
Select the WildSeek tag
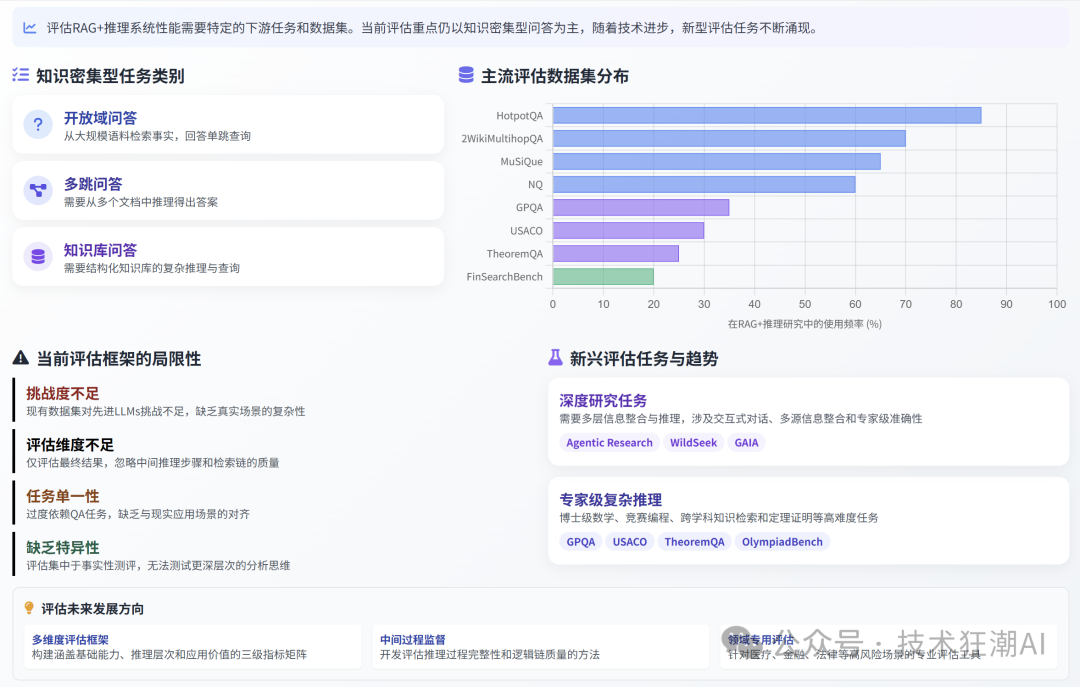pyautogui.click(x=693, y=442)
